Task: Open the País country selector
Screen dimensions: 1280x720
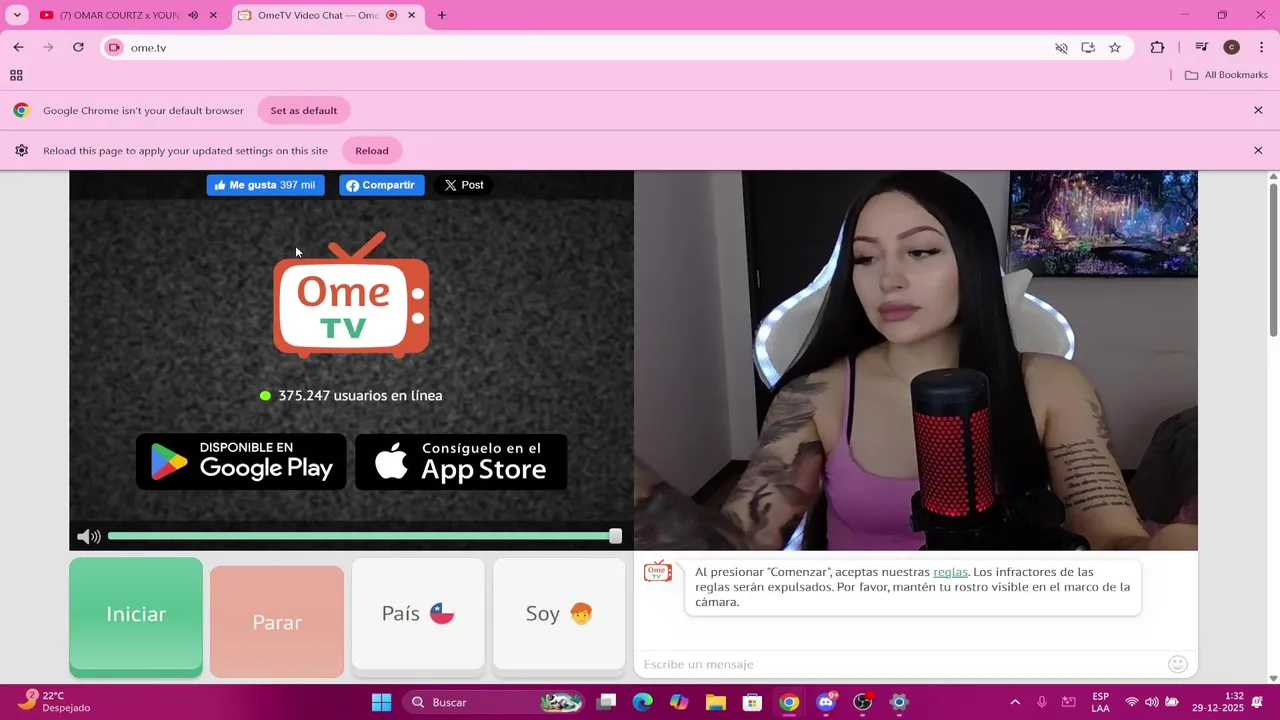Action: (x=418, y=614)
